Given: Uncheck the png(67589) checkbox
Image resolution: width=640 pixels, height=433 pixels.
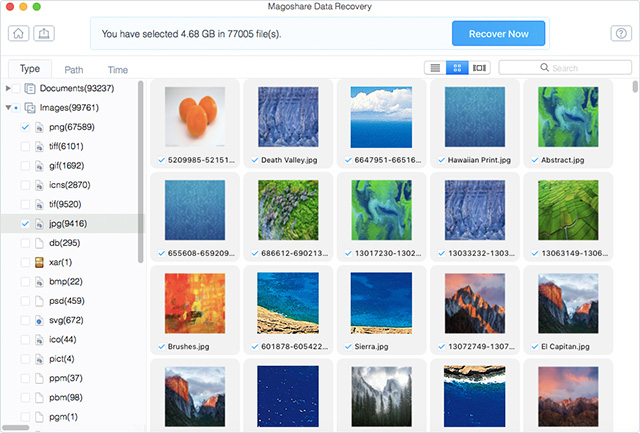Looking at the screenshot, I should pyautogui.click(x=25, y=128).
